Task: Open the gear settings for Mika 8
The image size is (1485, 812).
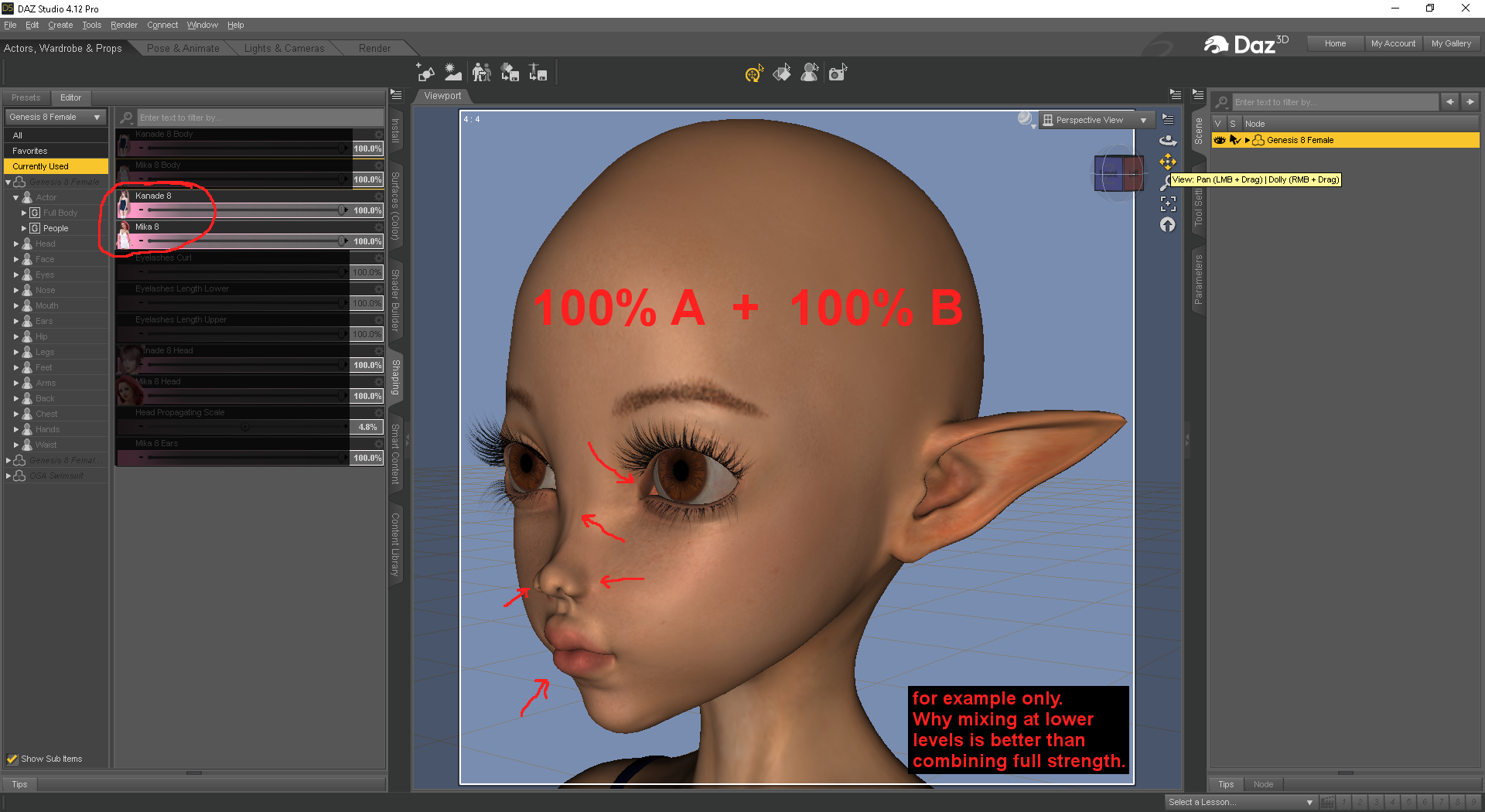Action: click(379, 227)
